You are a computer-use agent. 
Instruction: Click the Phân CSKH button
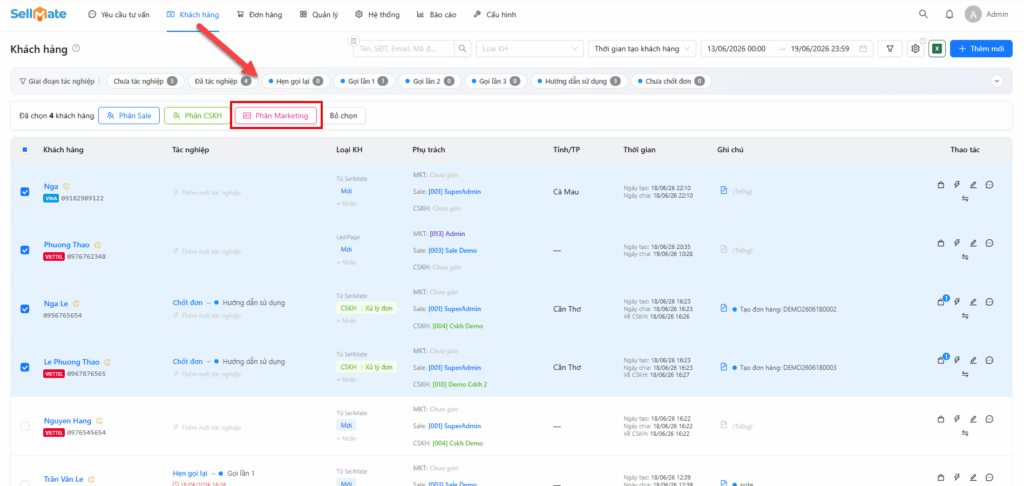pyautogui.click(x=197, y=116)
